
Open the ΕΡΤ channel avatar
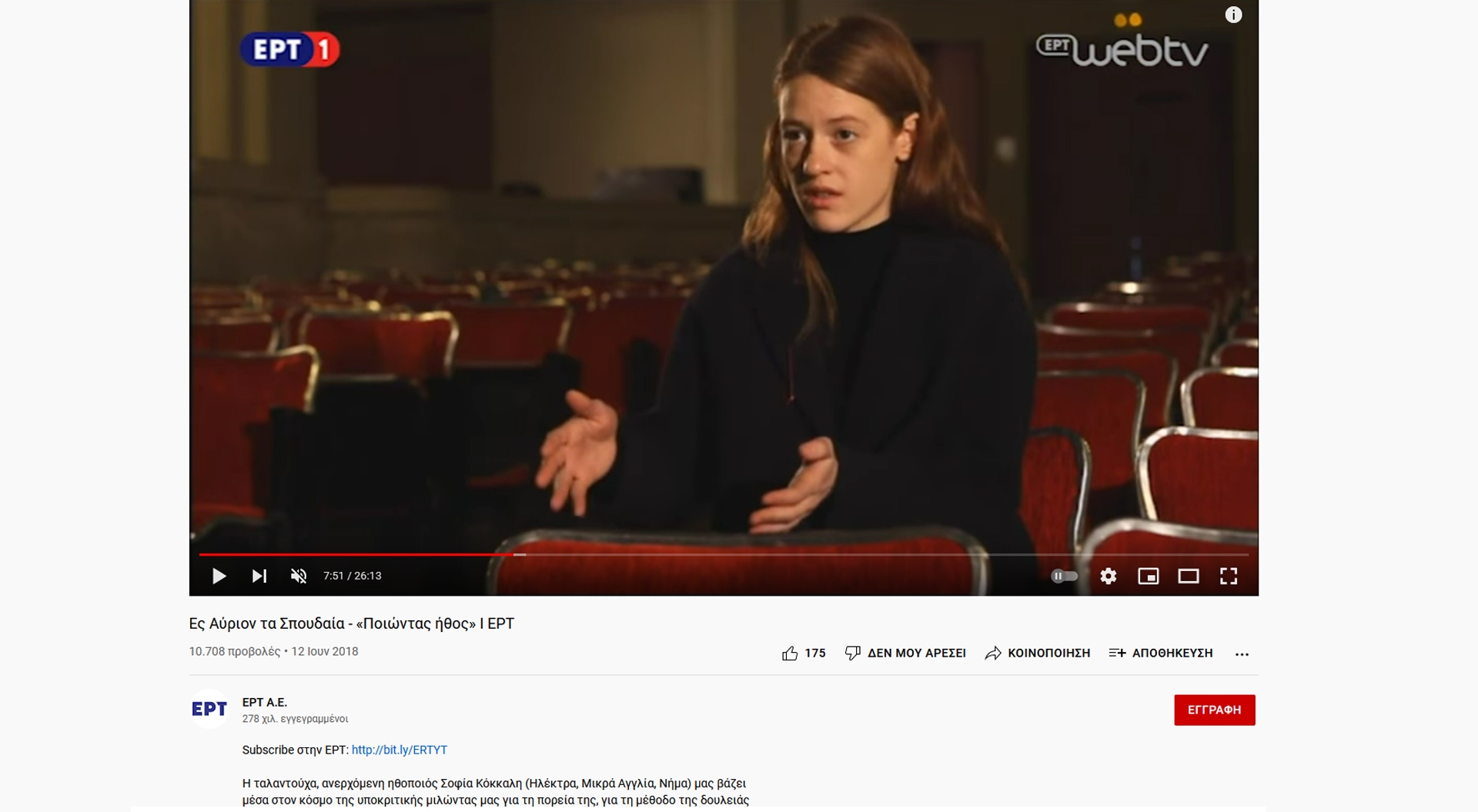209,709
